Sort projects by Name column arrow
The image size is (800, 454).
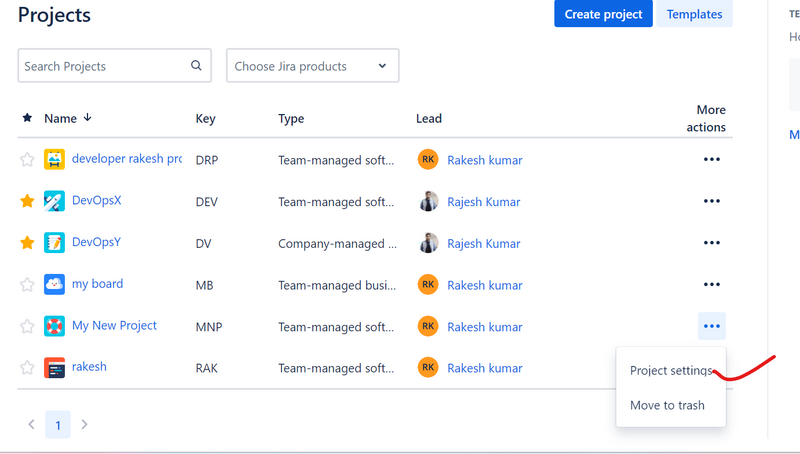click(x=88, y=118)
